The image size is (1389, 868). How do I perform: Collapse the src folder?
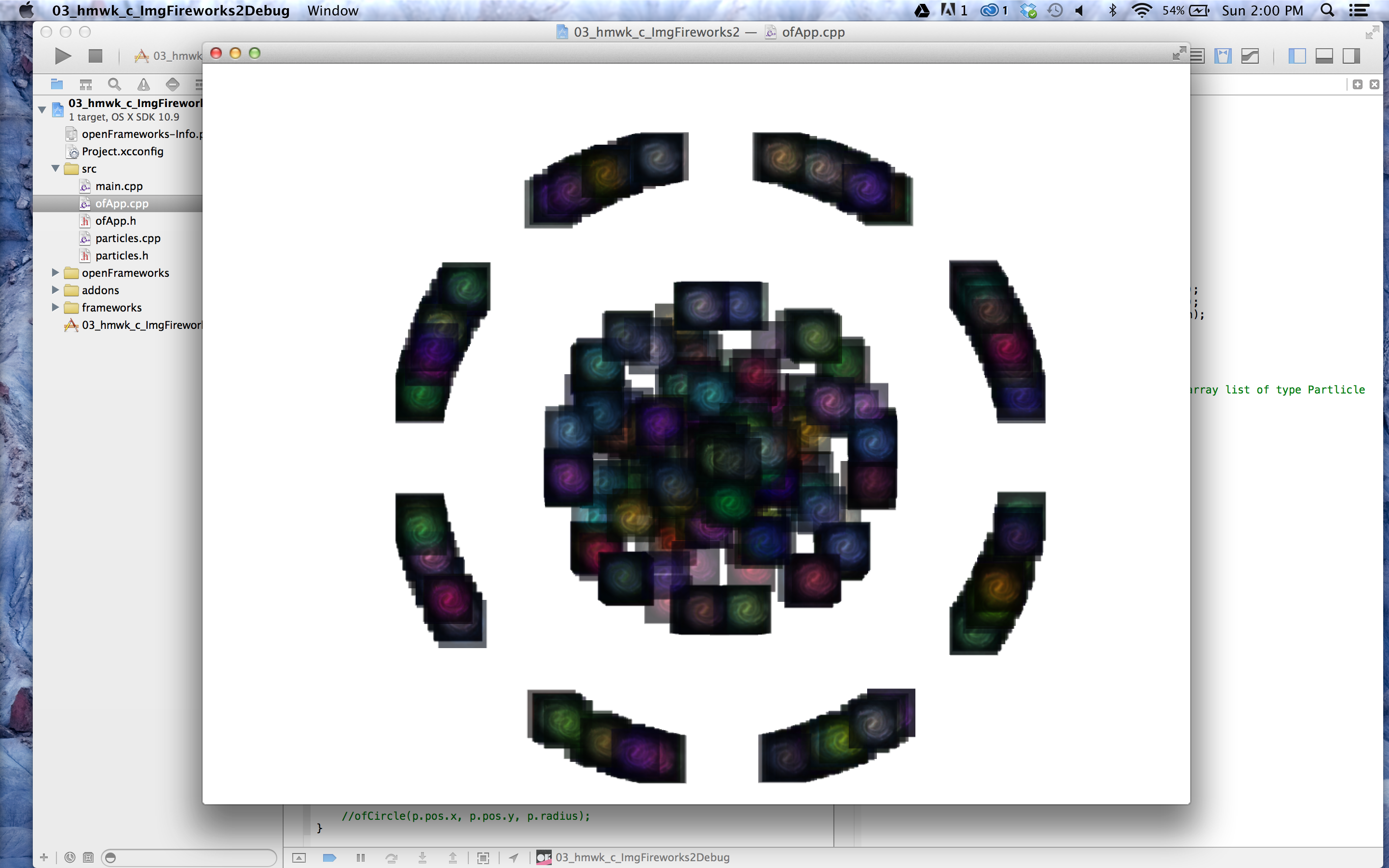tap(55, 169)
